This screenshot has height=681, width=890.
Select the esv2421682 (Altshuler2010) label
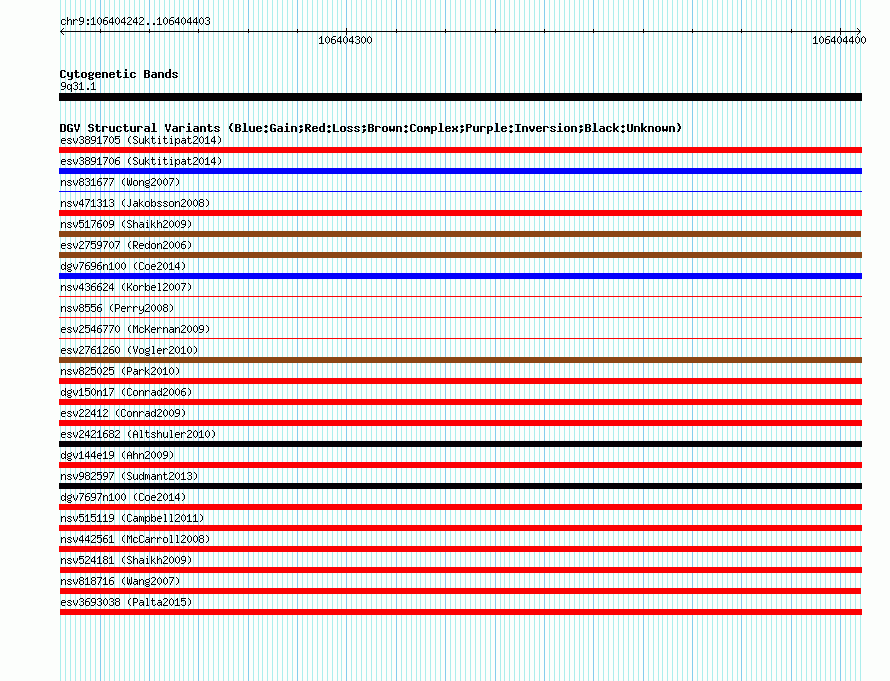coord(138,434)
